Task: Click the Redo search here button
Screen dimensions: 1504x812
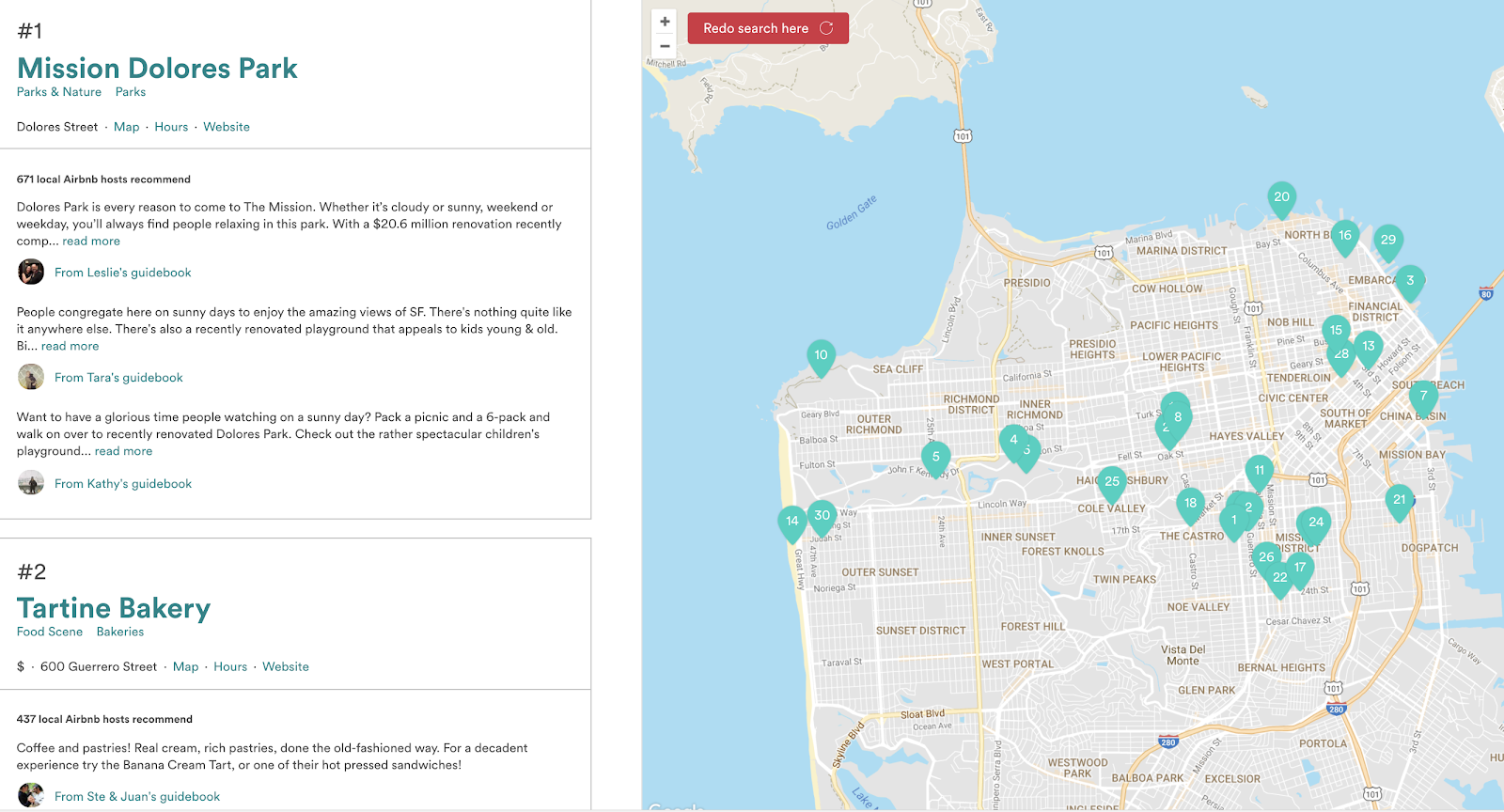Action: [768, 28]
